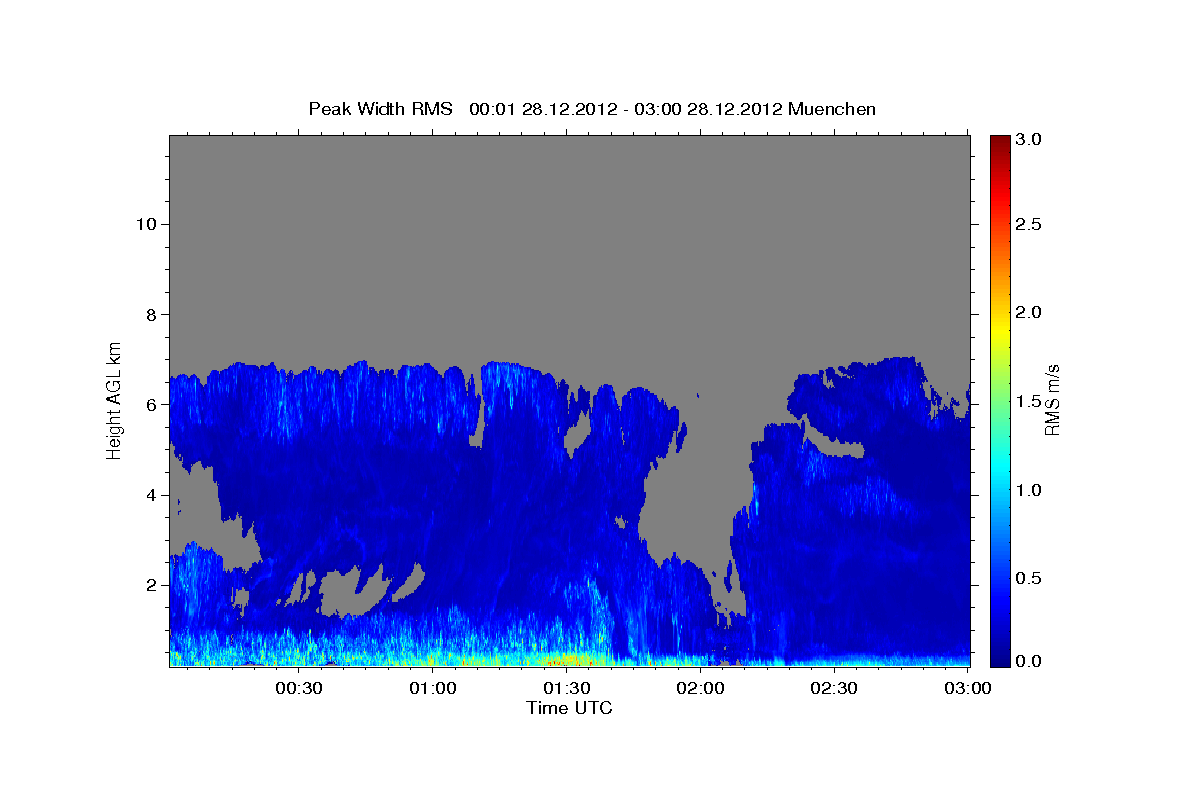The image size is (1200, 800).
Task: Click the 1.0 colorbar value
Action: pos(1029,490)
